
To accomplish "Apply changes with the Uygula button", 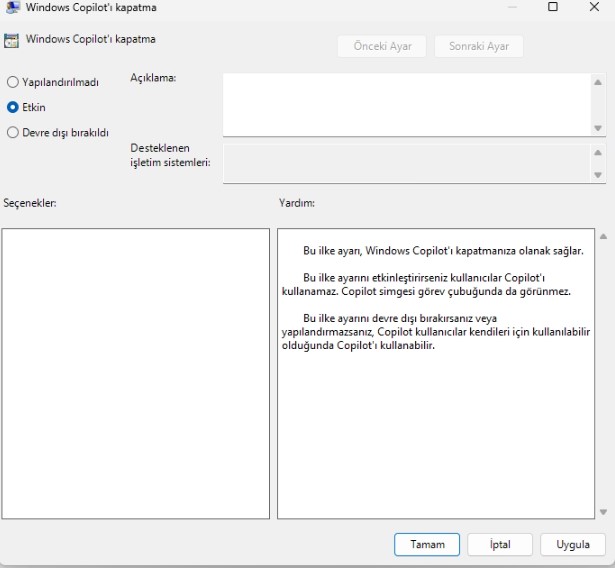I will [573, 544].
